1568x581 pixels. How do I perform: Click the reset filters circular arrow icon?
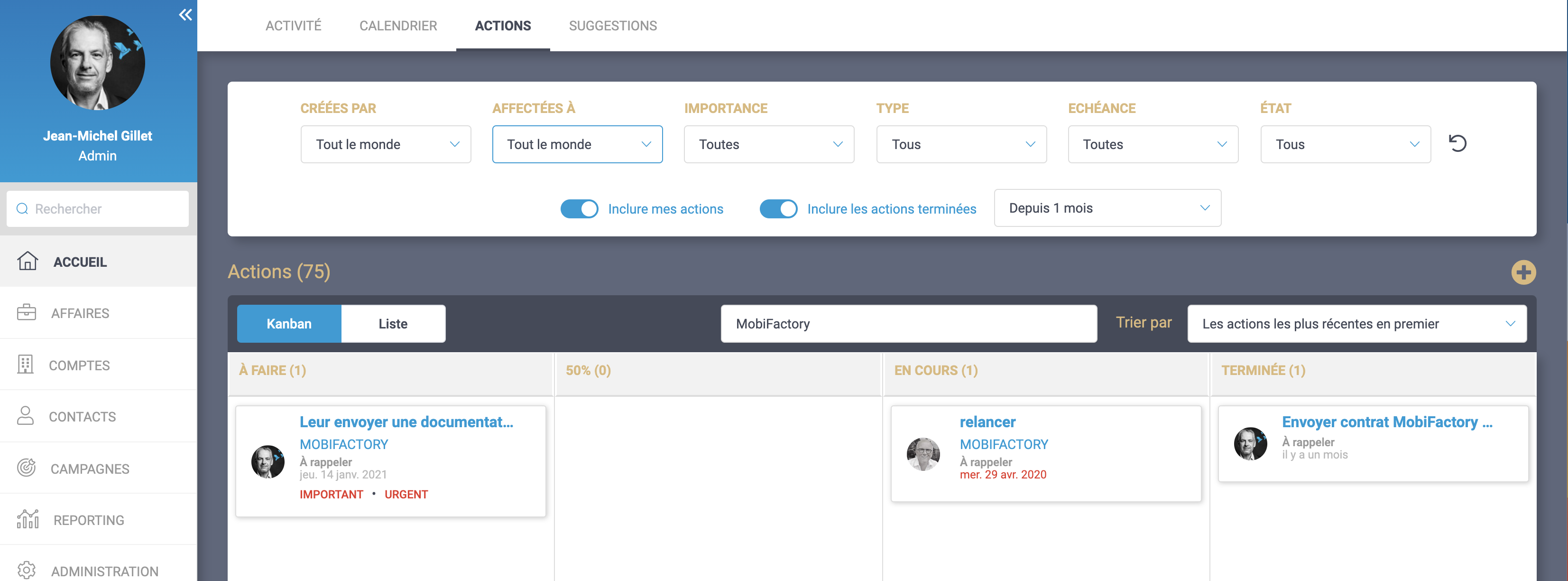(x=1457, y=144)
